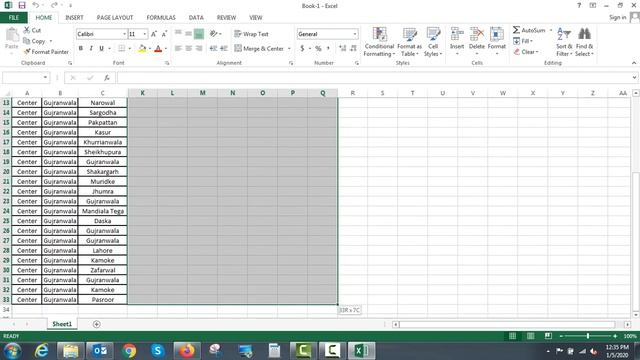
Task: Select column header R
Action: 353,93
